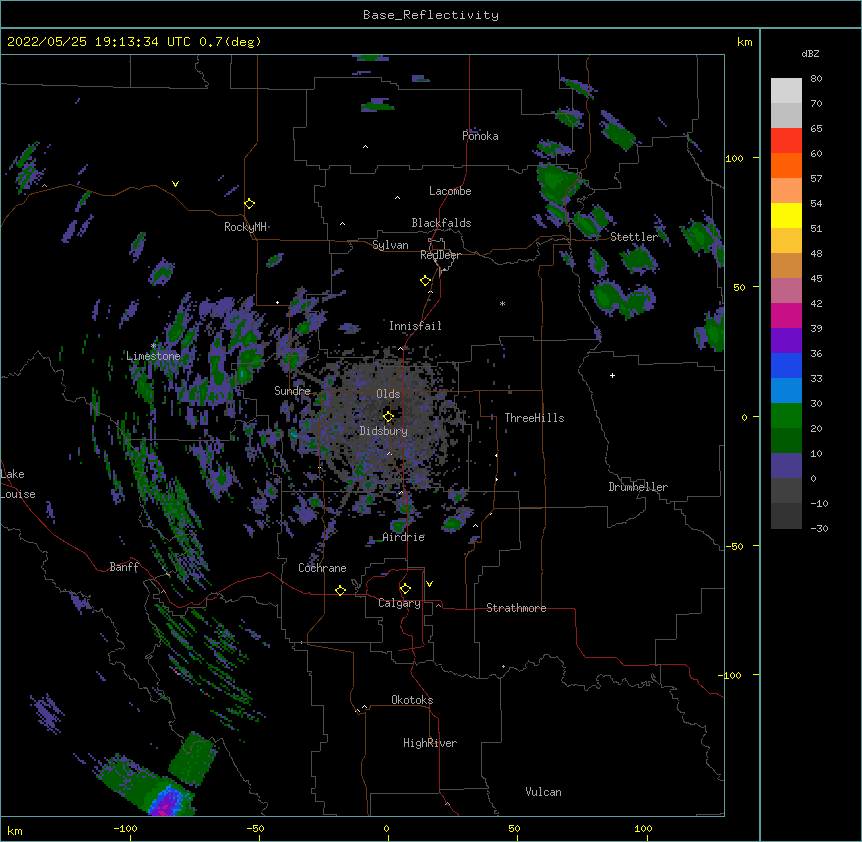The image size is (862, 842).
Task: Select the Banff label
Action: click(124, 567)
